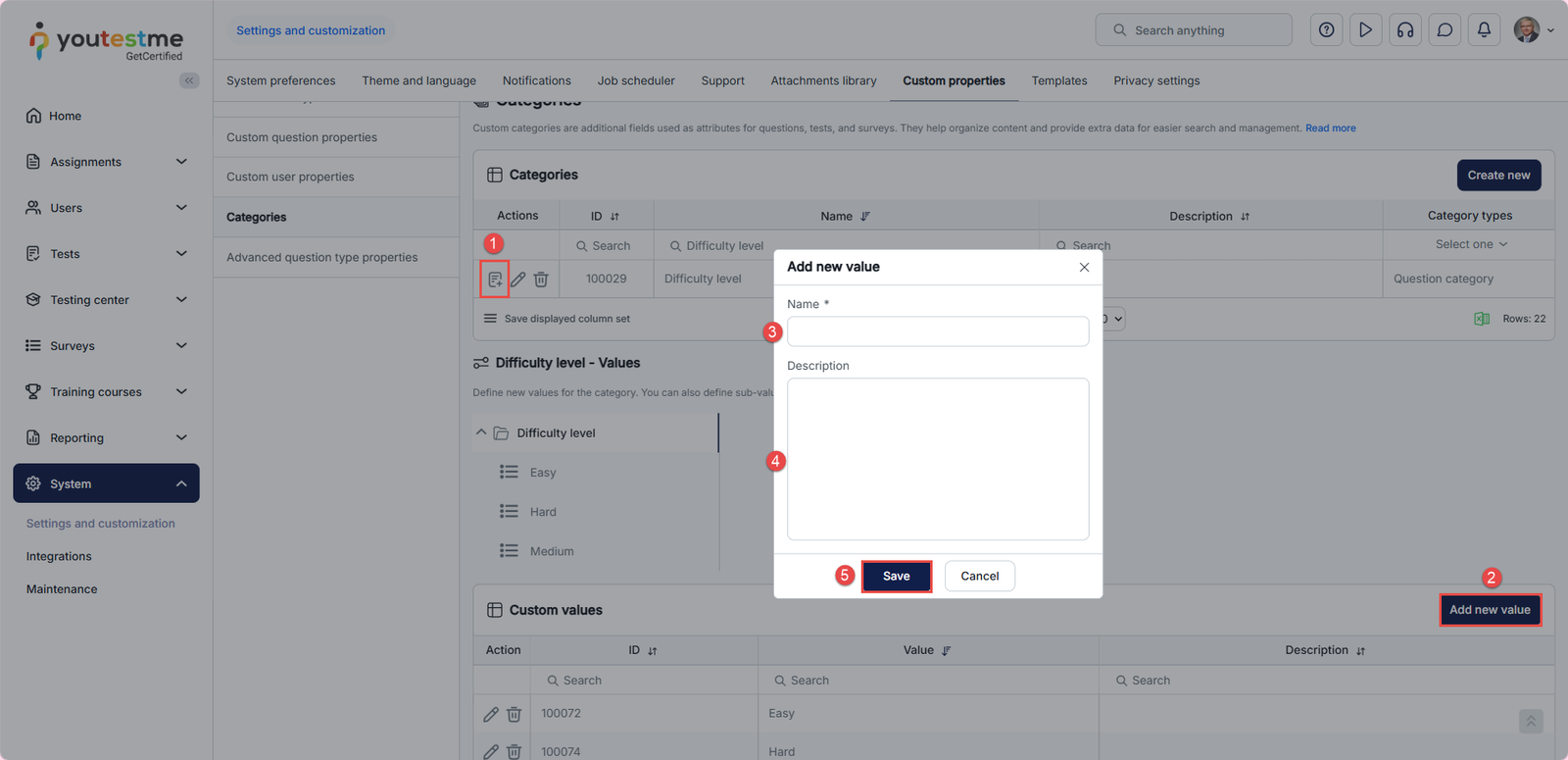Image resolution: width=1568 pixels, height=760 pixels.
Task: Click the Tests icon in the sidebar
Action: point(33,254)
